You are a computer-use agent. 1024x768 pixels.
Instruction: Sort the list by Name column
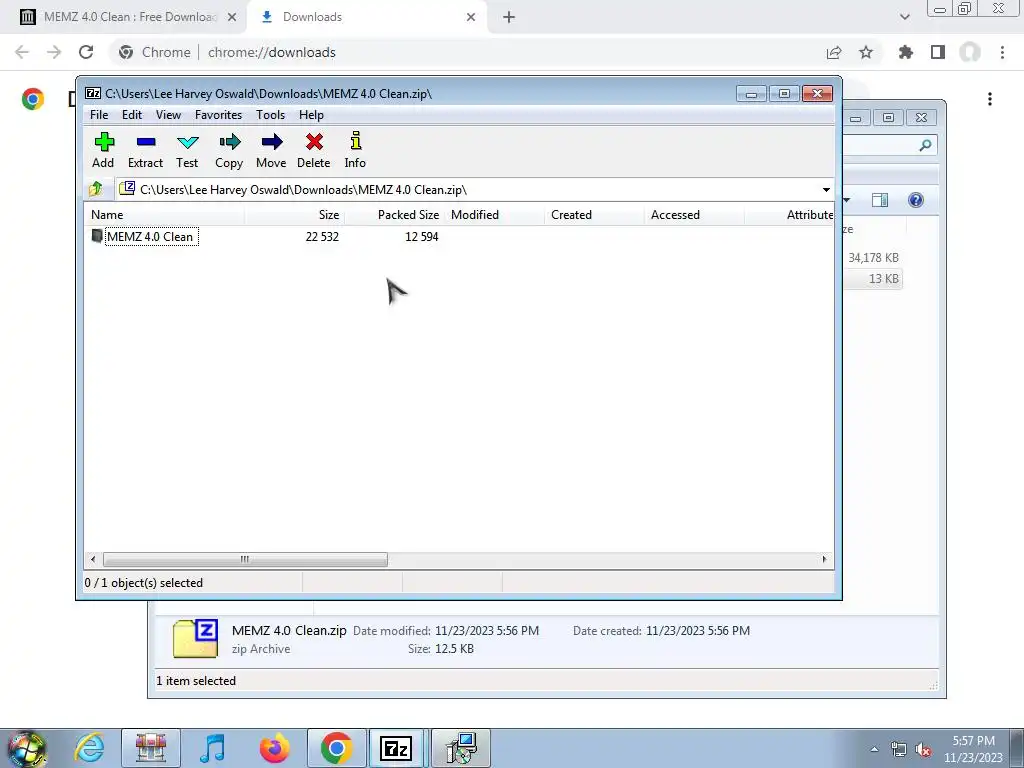tap(165, 215)
